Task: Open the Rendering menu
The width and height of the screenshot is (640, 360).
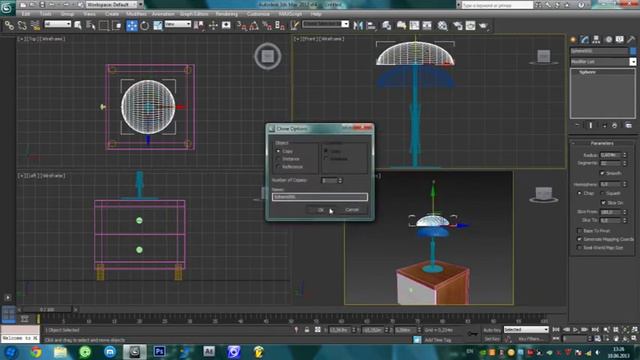Action: coord(227,14)
